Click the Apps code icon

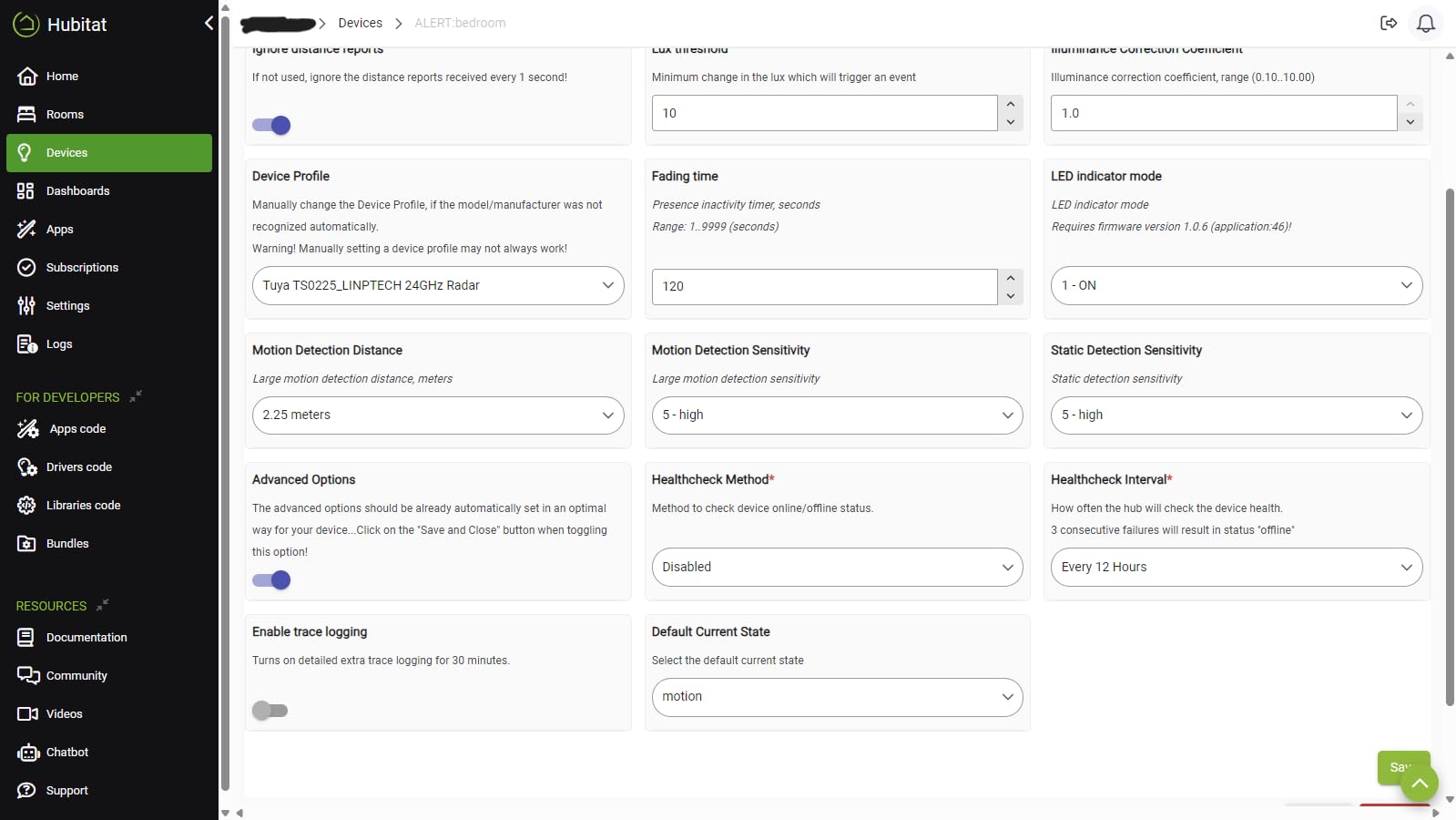pyautogui.click(x=28, y=429)
